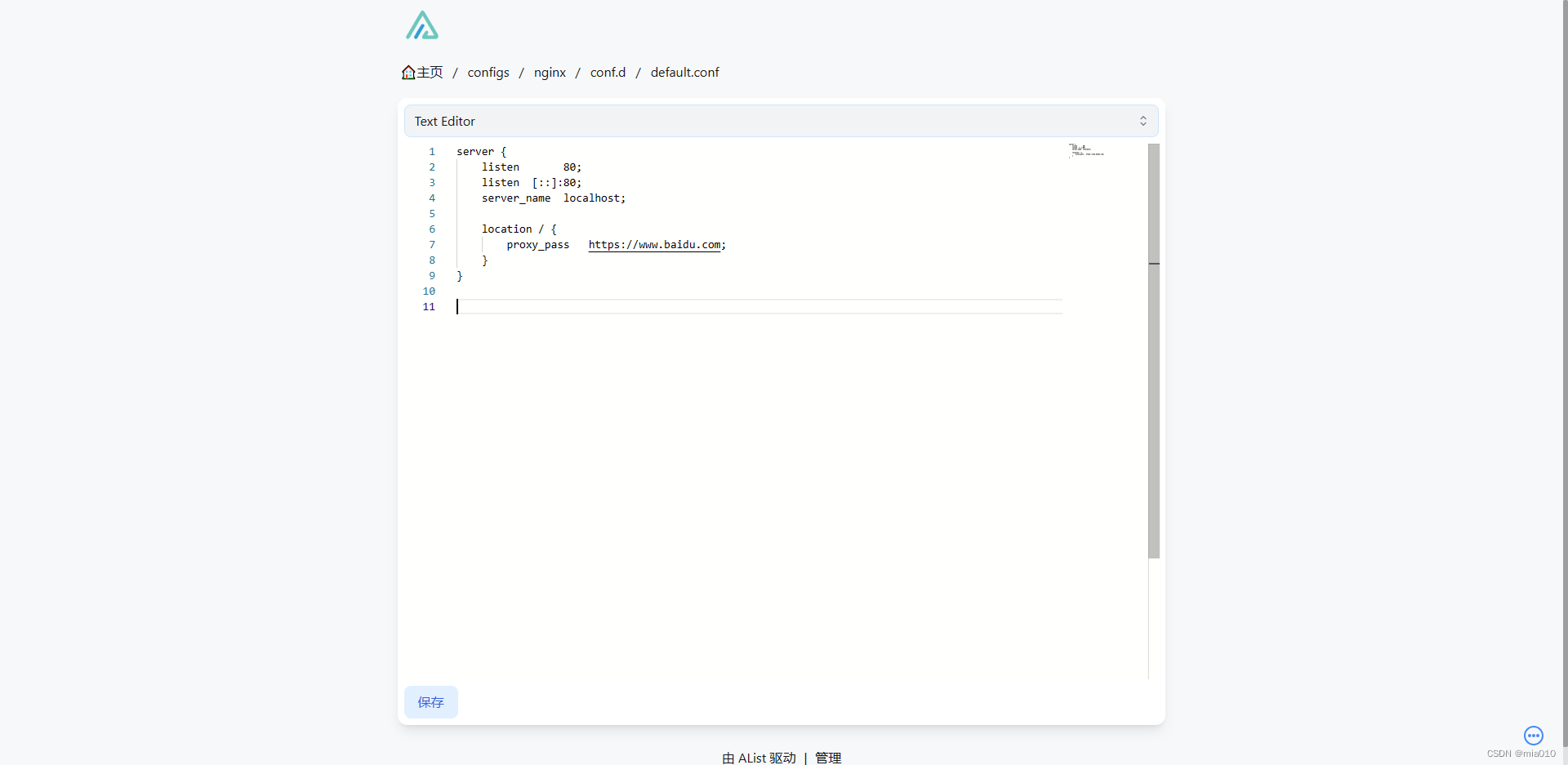Click the AList logo at top
Screen dimensions: 1568x765
422,25
